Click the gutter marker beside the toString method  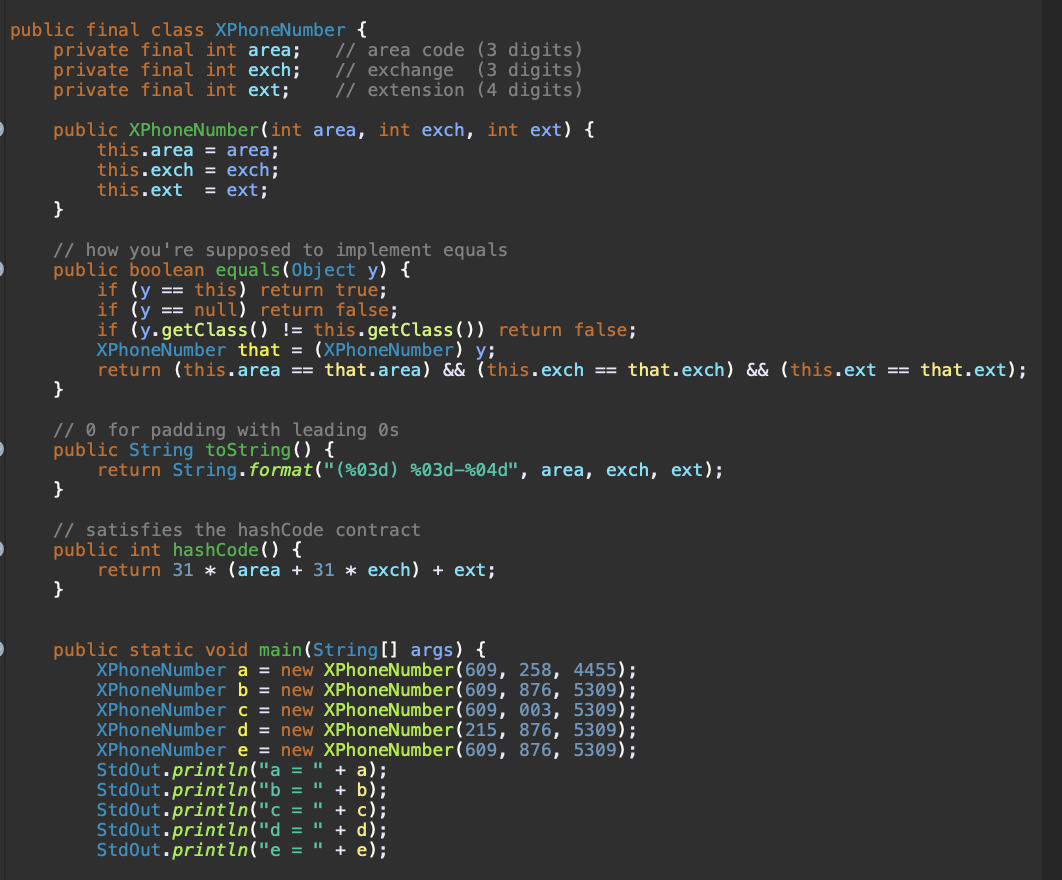click(3, 449)
